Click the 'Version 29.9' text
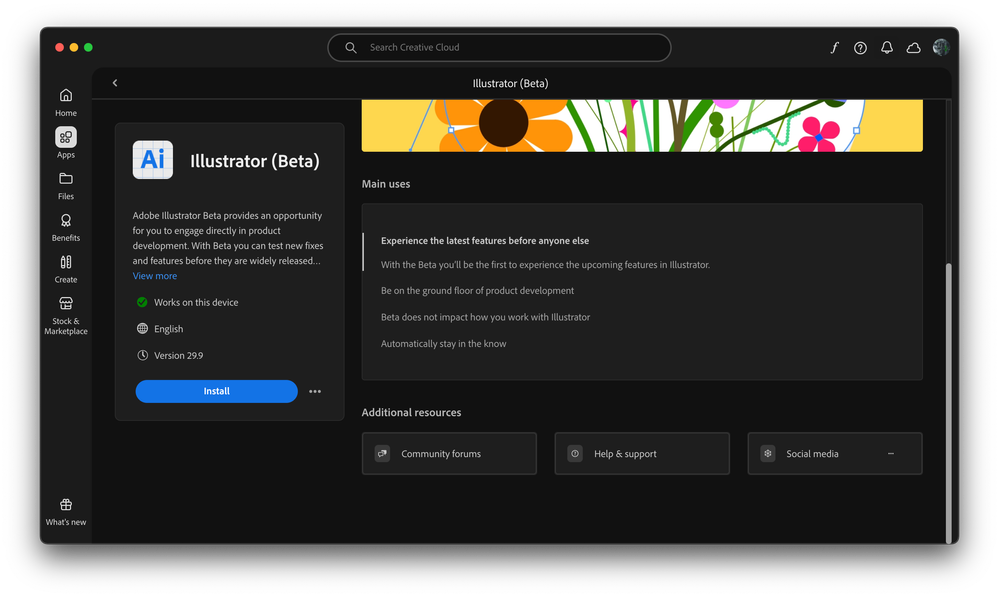 click(178, 356)
